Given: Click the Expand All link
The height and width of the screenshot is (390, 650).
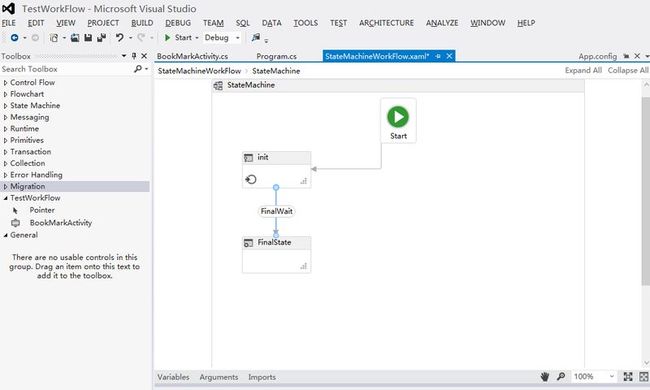Looking at the screenshot, I should (583, 70).
